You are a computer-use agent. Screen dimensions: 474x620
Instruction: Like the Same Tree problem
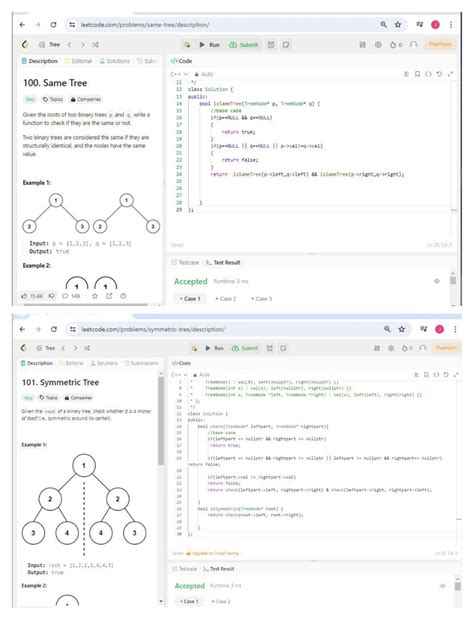coord(31,296)
